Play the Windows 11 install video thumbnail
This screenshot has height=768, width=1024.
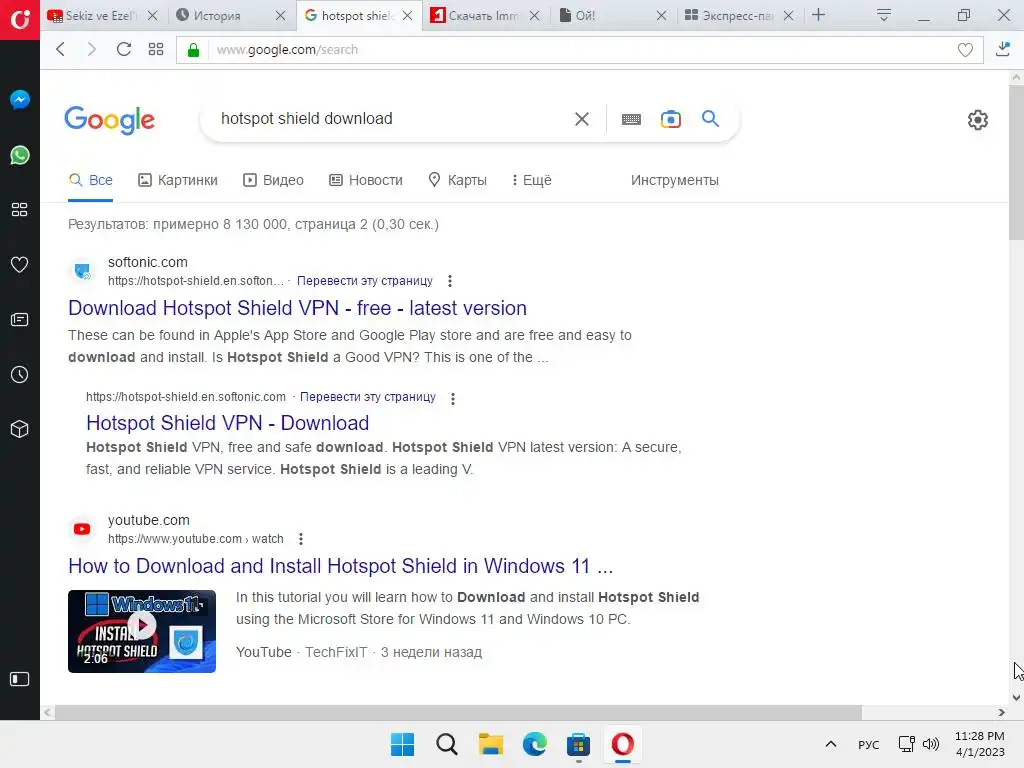(142, 631)
